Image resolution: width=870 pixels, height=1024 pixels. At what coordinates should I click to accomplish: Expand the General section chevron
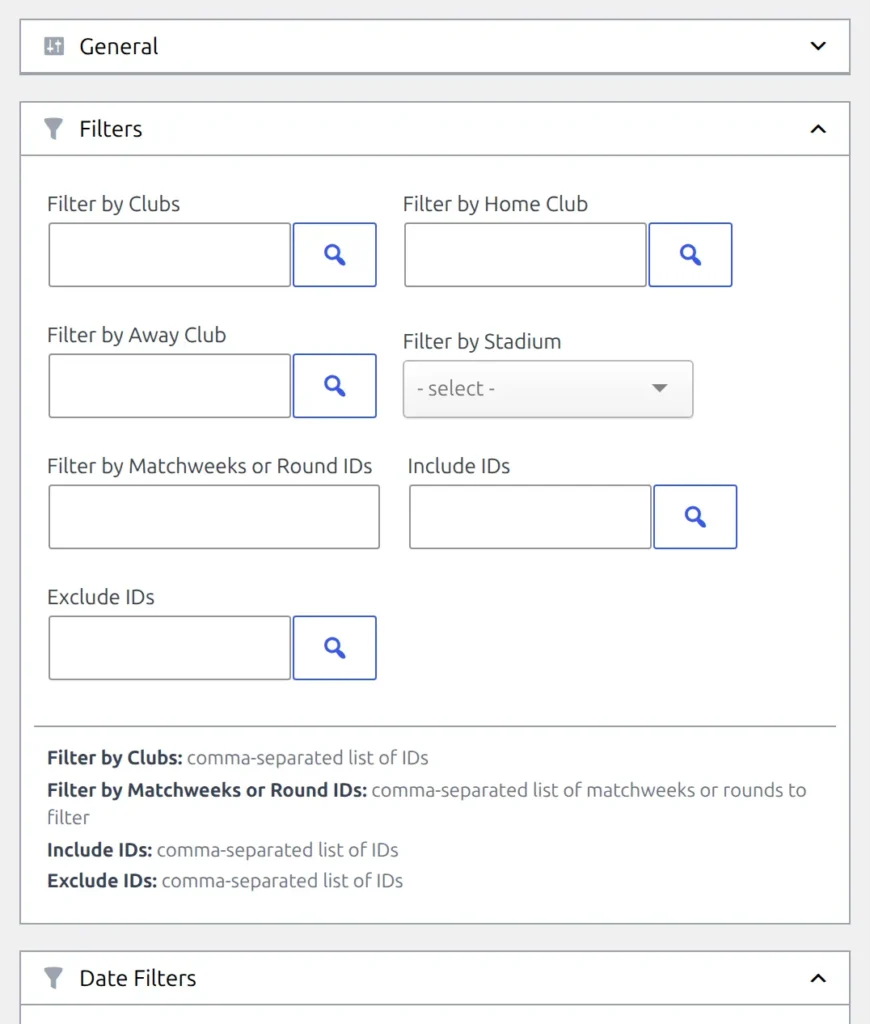[x=818, y=46]
